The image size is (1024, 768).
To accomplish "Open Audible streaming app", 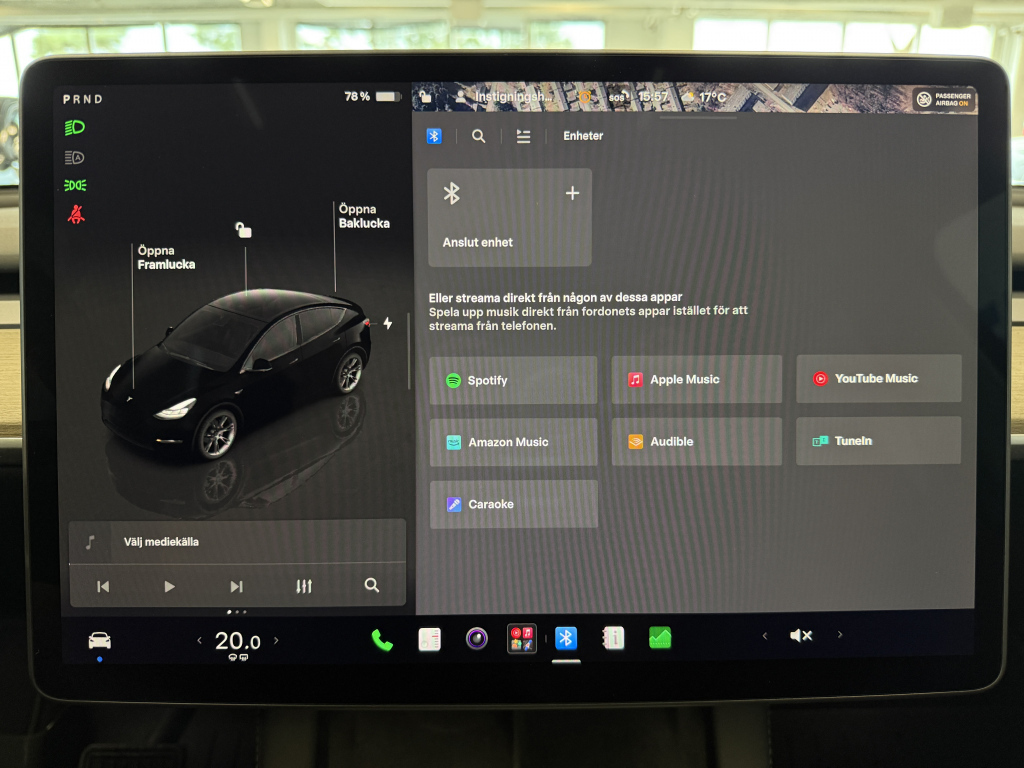I will tap(696, 441).
